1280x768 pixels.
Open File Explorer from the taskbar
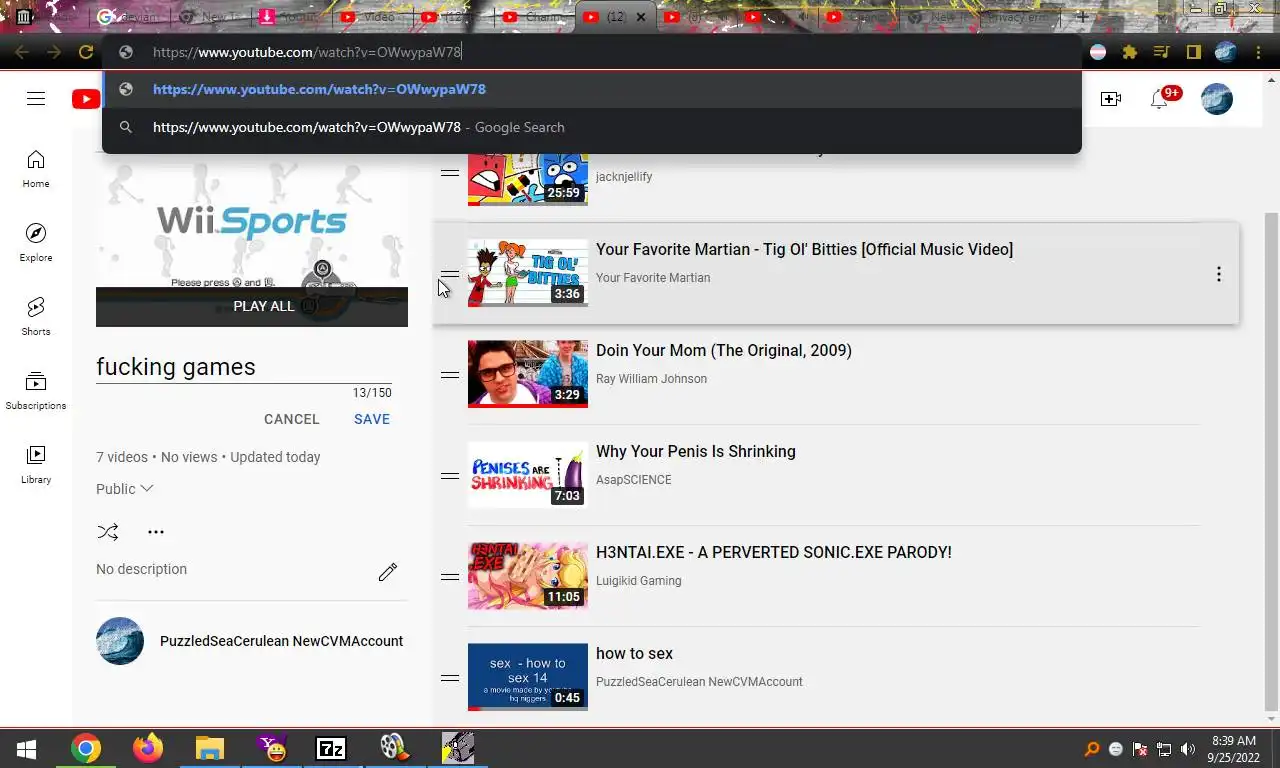[209, 748]
